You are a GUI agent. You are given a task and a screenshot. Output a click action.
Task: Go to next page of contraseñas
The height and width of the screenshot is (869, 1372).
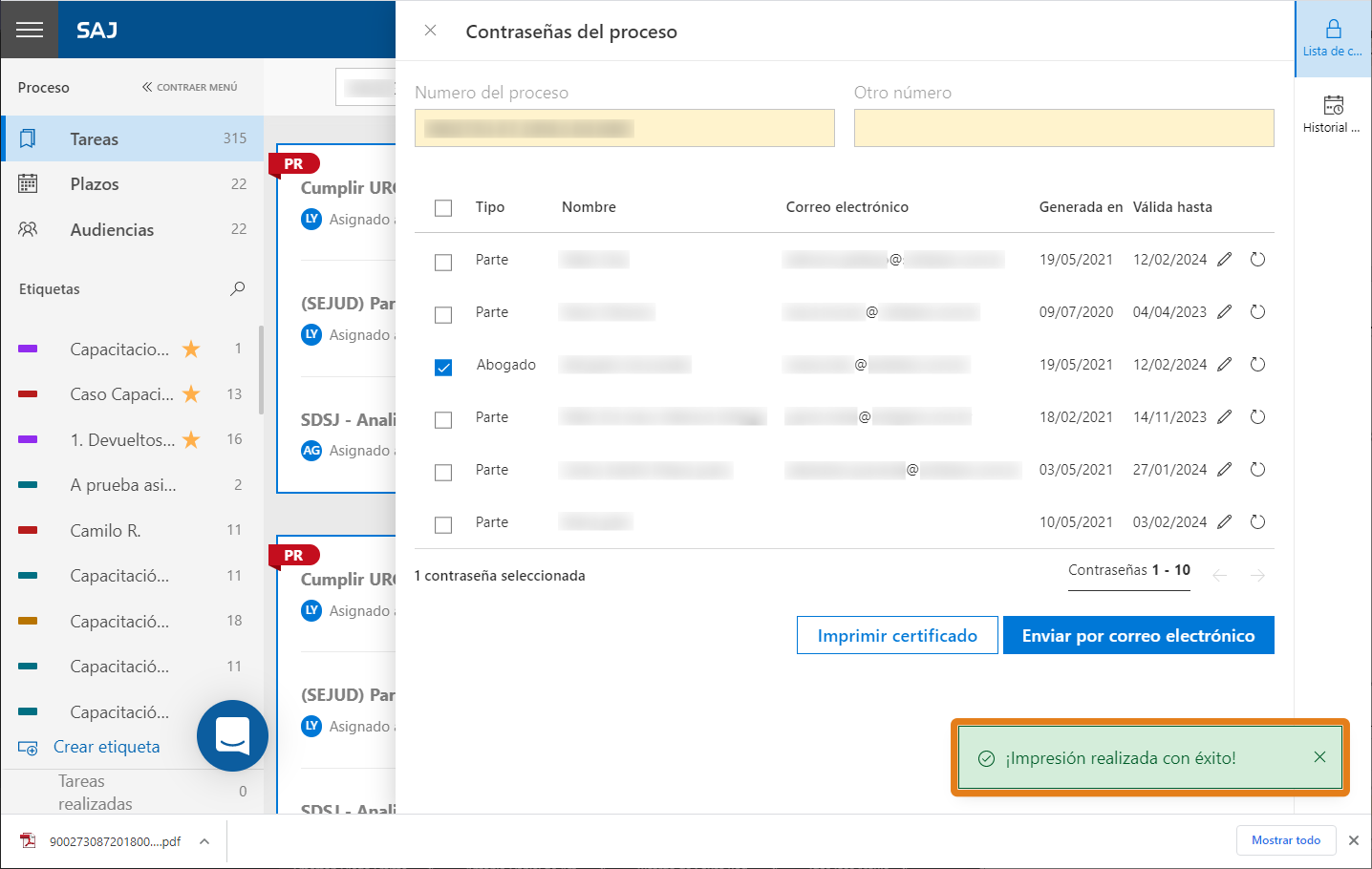point(1257,575)
